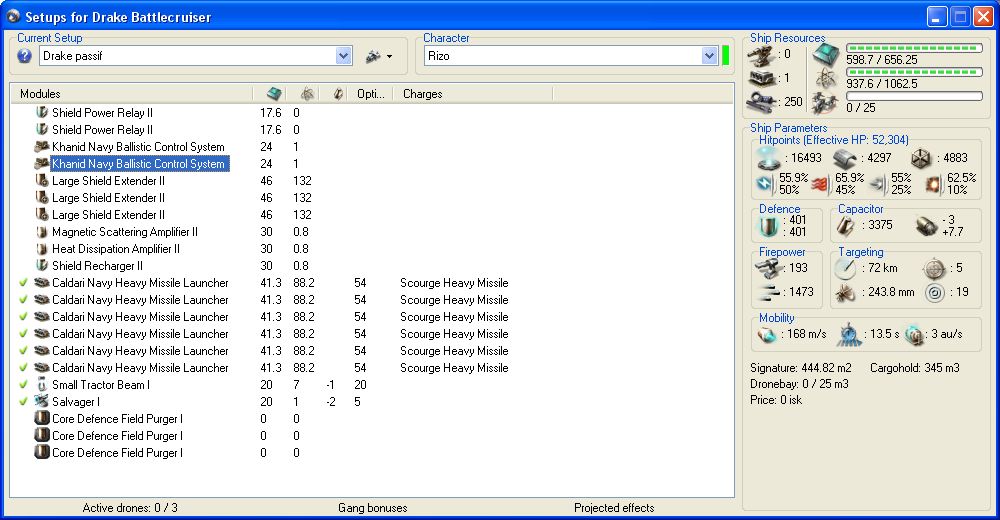This screenshot has width=1000, height=520.
Task: Click the Firepower DPS icon showing 193
Action: coord(768,267)
